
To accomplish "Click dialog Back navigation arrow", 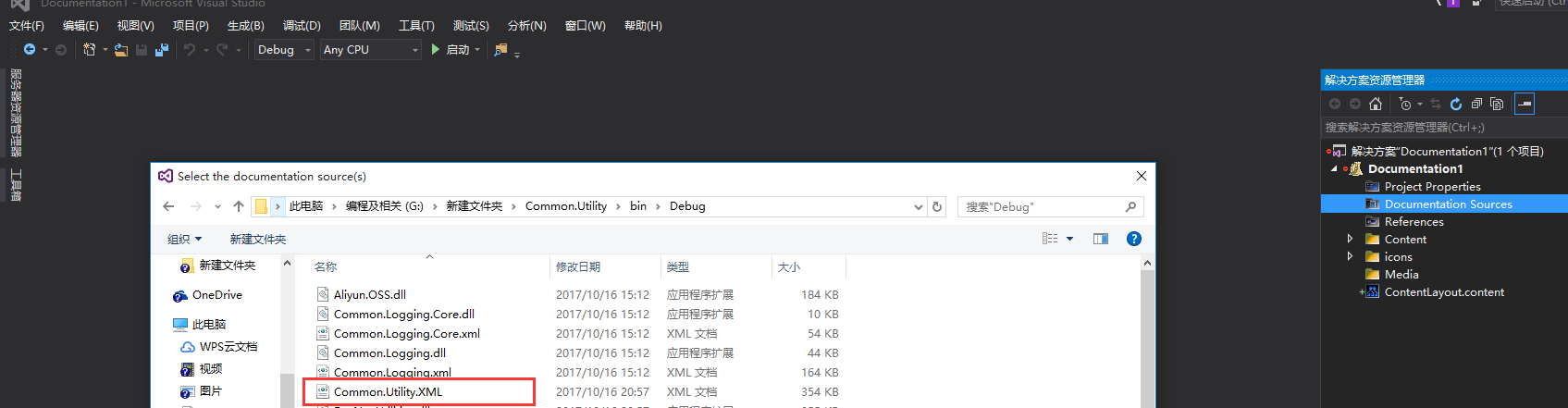I will tap(168, 206).
